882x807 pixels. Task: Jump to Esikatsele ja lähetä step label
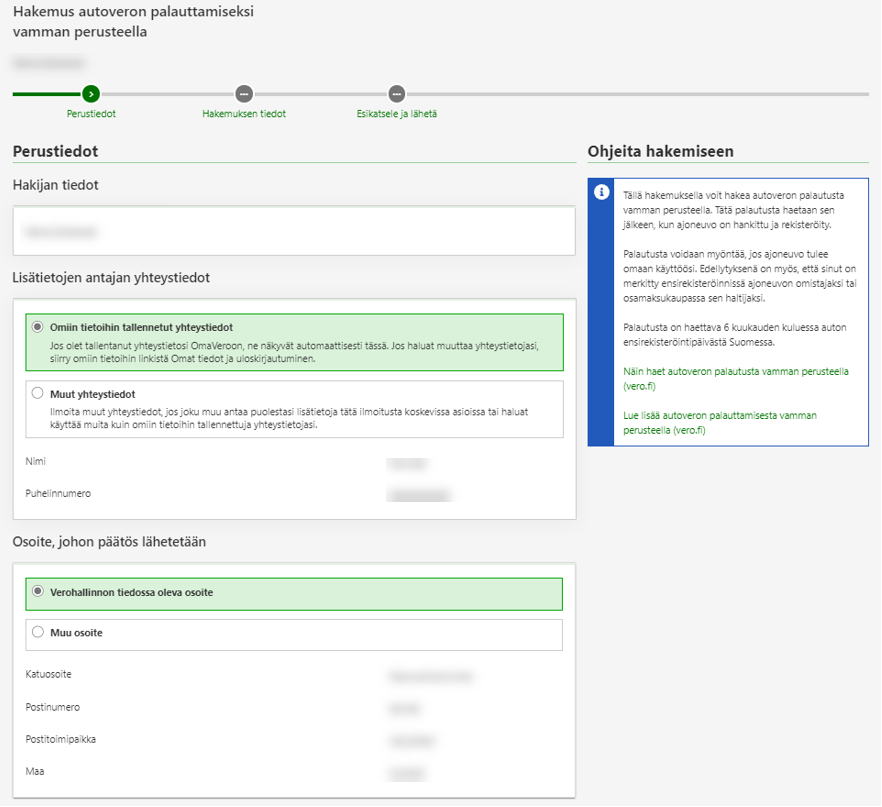point(397,114)
